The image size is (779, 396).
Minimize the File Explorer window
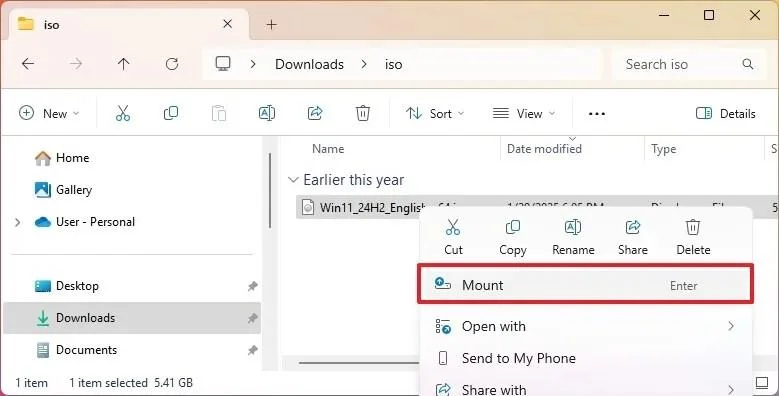(x=664, y=15)
